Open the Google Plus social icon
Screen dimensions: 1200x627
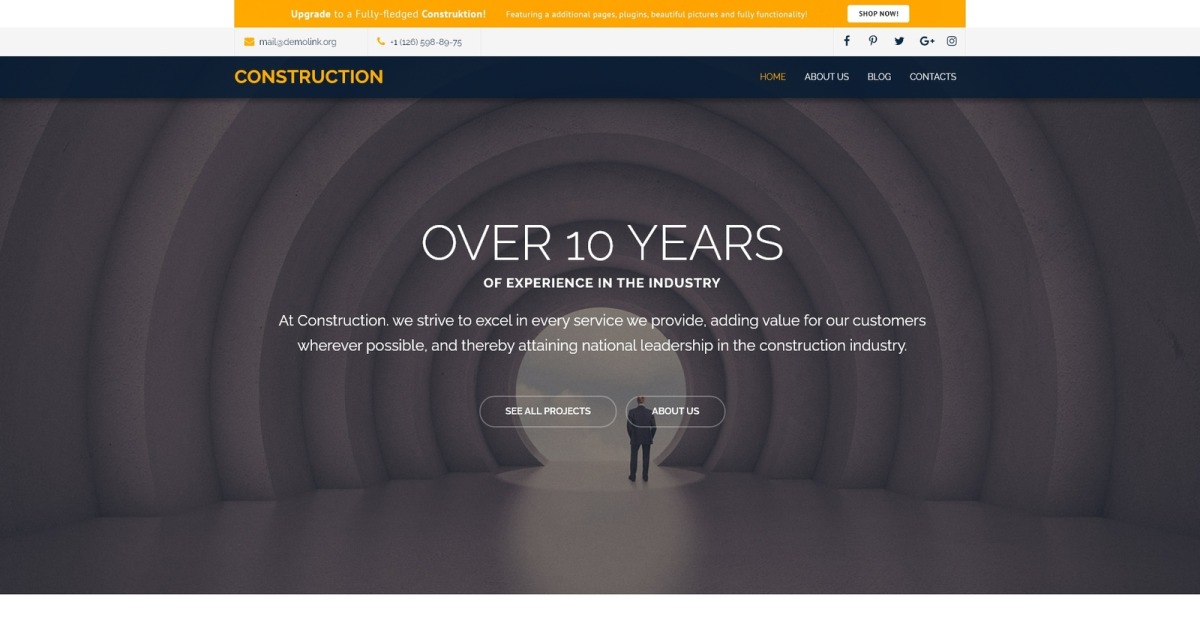(x=927, y=41)
